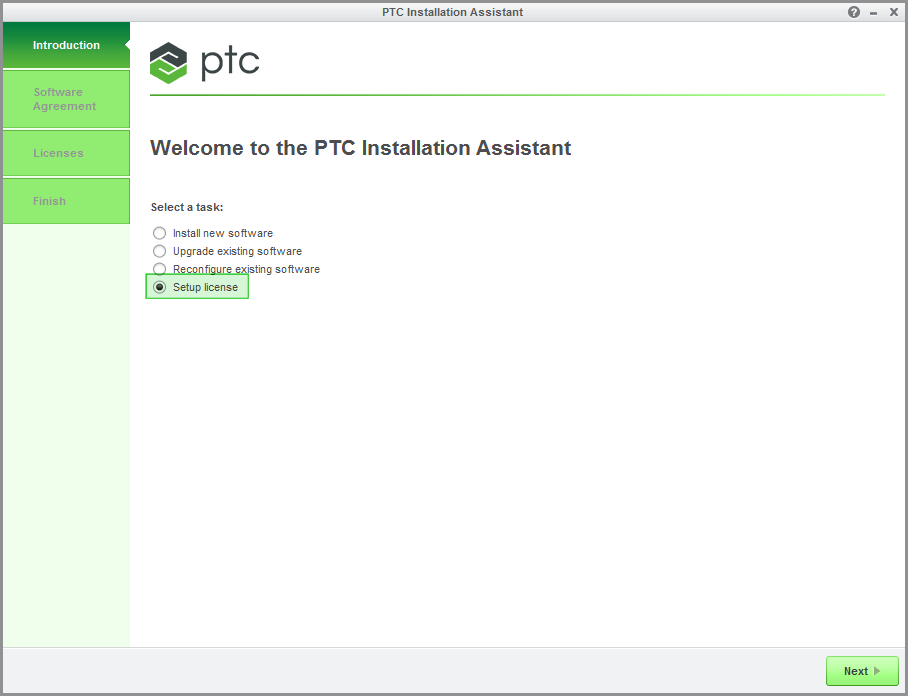Click the Welcome to the PTC Installation Assistant heading
The image size is (908, 696).
coord(360,148)
